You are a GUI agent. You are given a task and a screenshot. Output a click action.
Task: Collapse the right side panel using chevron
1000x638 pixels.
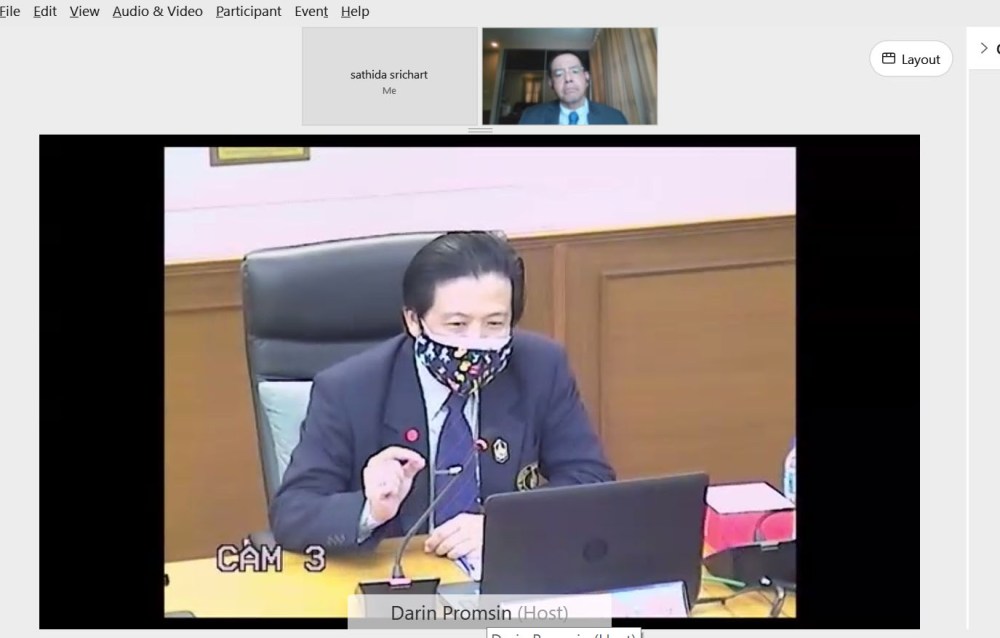(x=984, y=48)
